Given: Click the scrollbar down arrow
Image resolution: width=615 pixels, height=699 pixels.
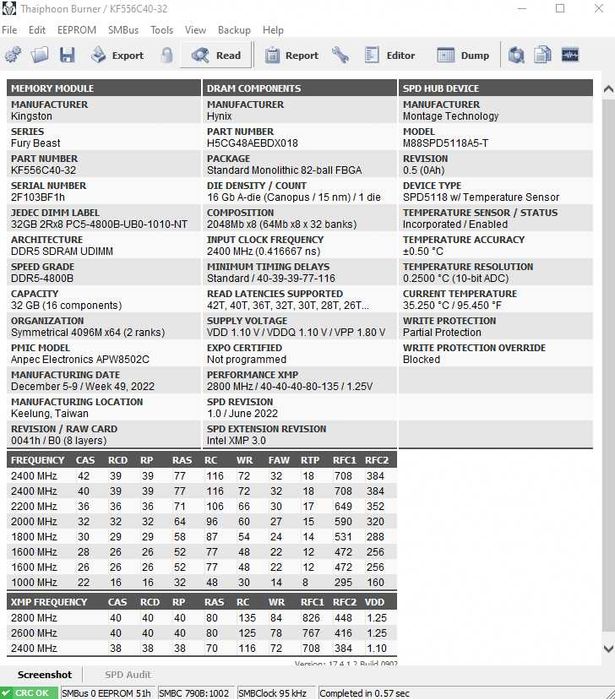Looking at the screenshot, I should pos(608,649).
